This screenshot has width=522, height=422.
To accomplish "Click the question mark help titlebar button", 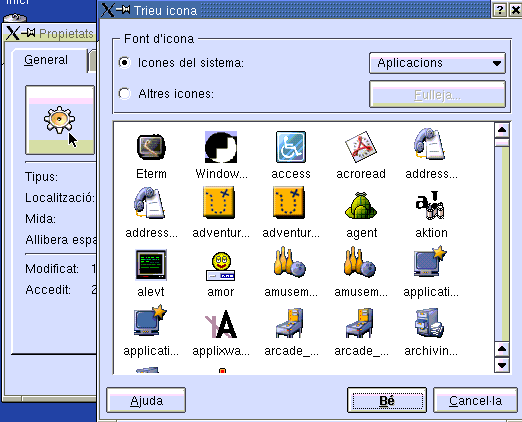I will 500,10.
